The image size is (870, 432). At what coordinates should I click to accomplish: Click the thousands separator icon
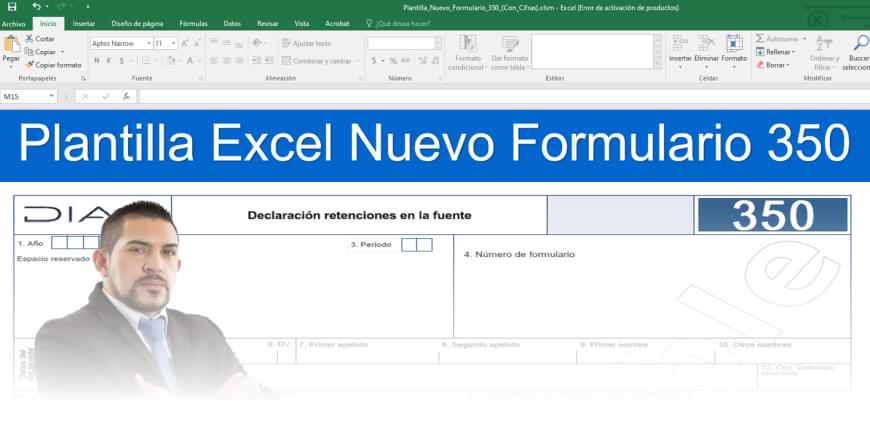coord(406,60)
